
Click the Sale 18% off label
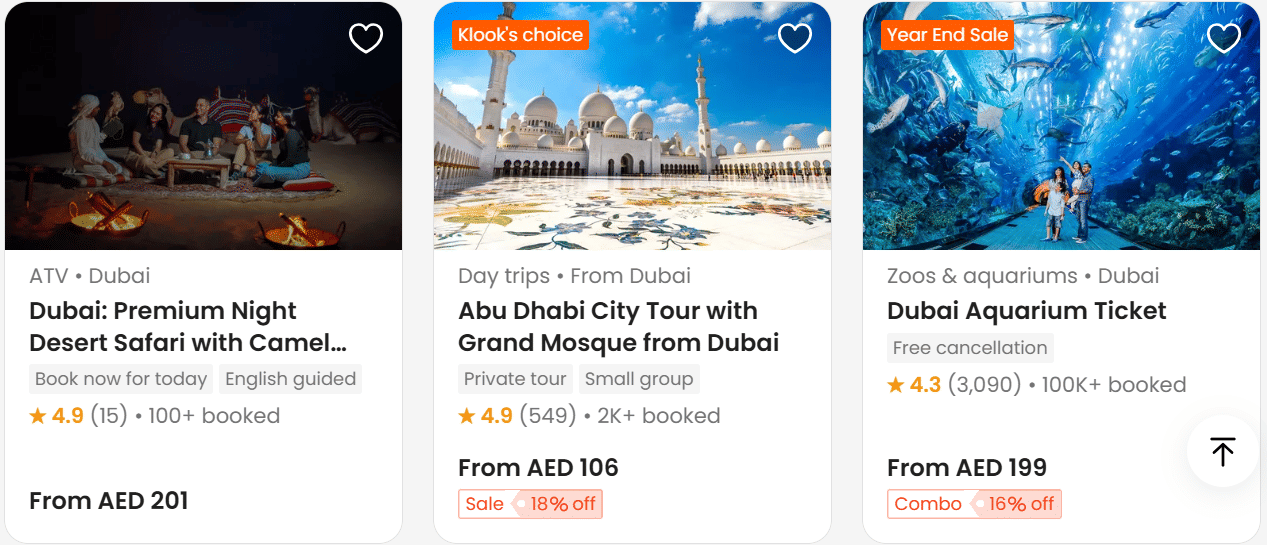531,504
